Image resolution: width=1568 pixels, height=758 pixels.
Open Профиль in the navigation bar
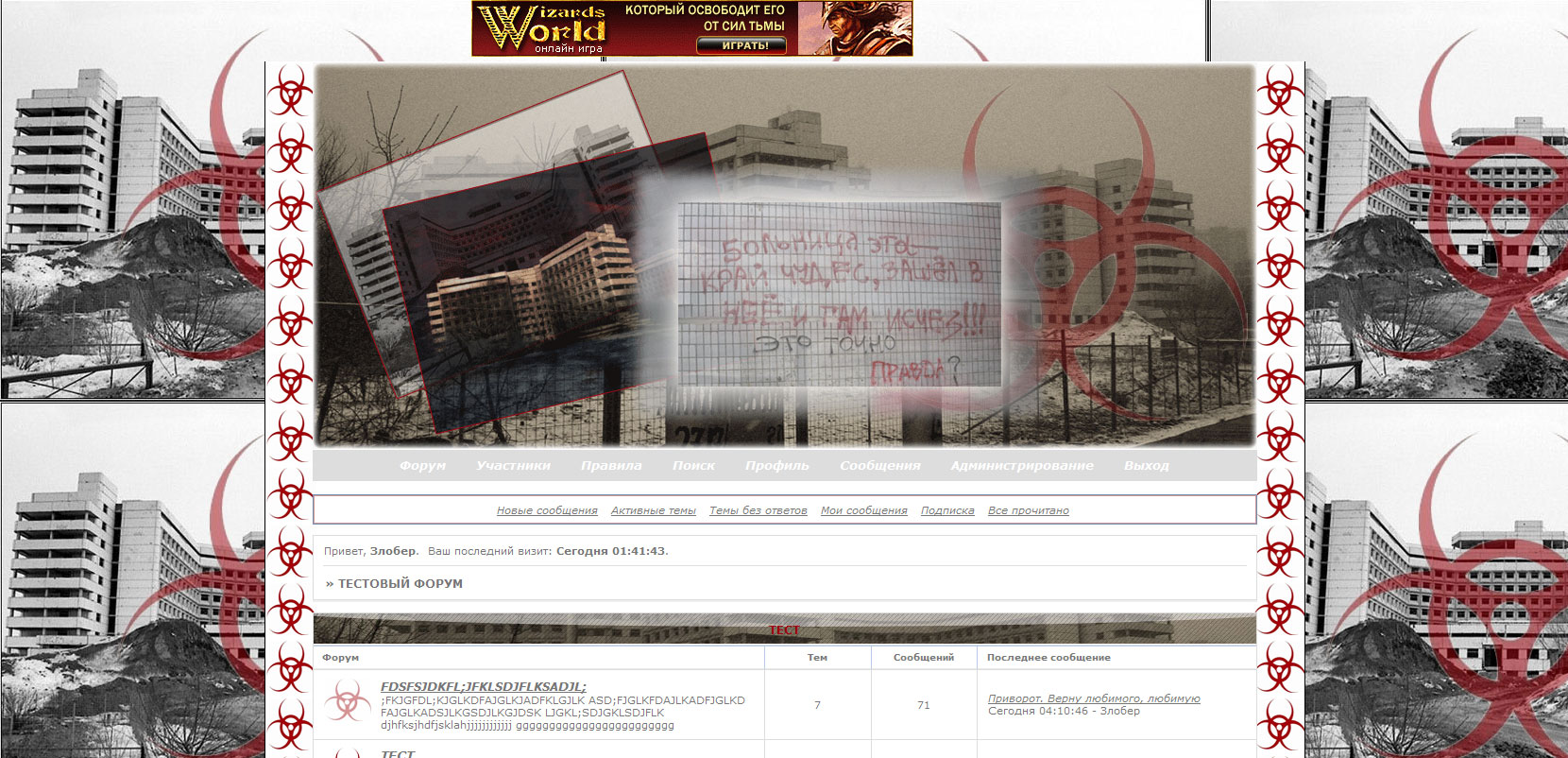coord(776,465)
